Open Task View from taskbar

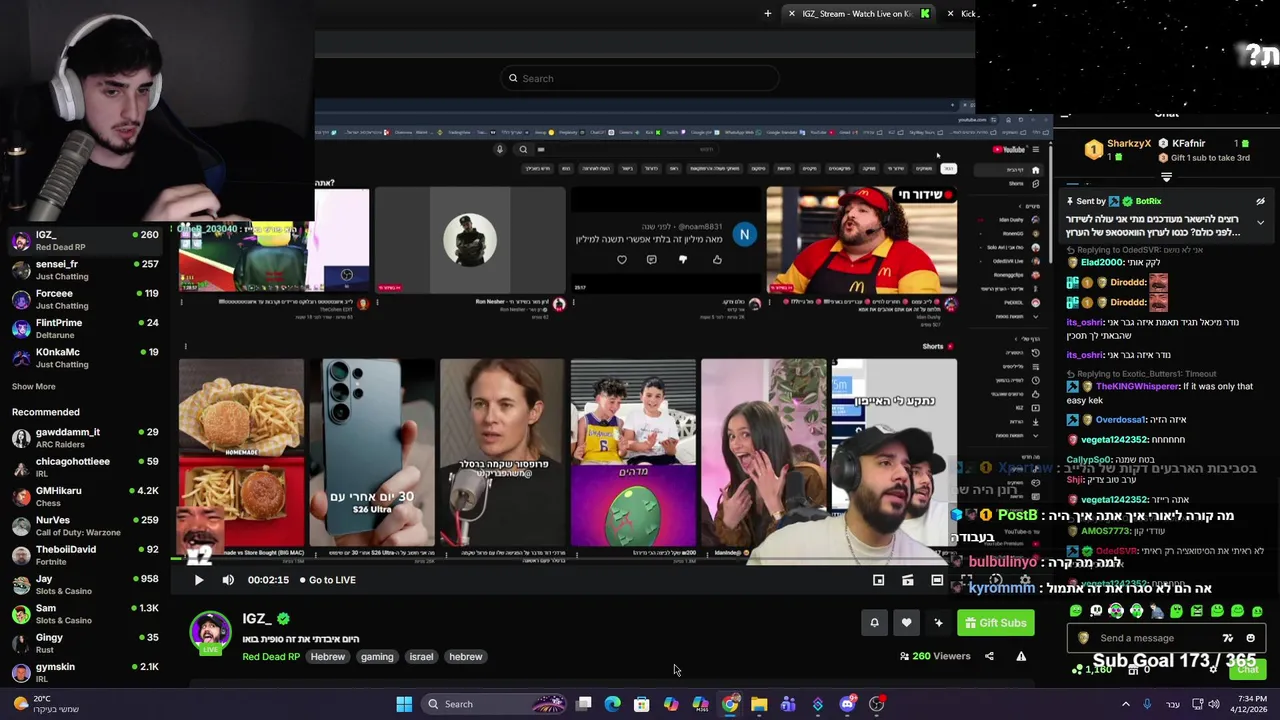point(584,704)
